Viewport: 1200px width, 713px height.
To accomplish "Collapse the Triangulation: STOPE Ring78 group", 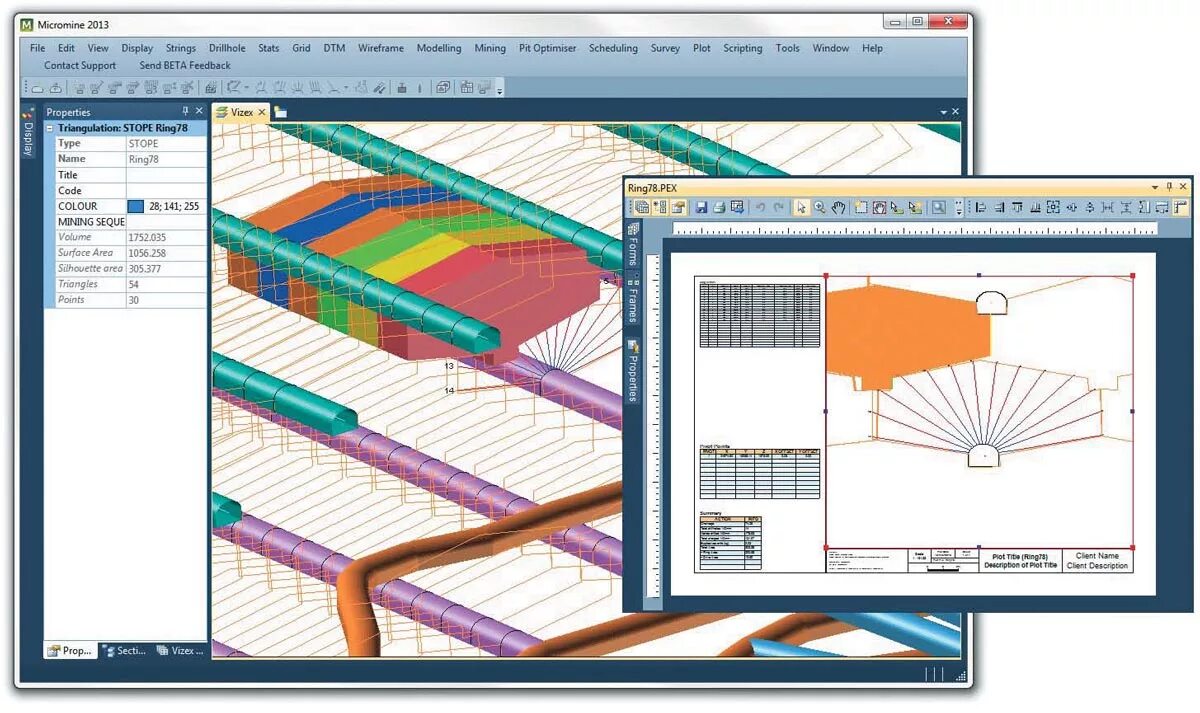I will click(51, 128).
